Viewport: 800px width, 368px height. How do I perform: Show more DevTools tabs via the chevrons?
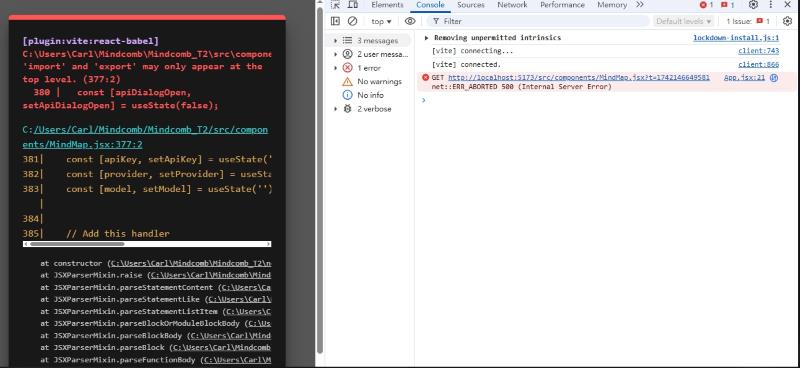click(640, 5)
